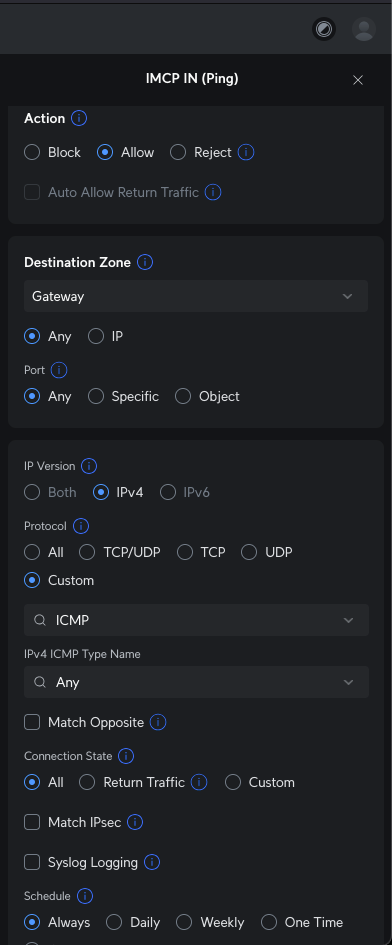Image resolution: width=392 pixels, height=945 pixels.
Task: Open the ICMP protocol dropdown
Action: click(196, 620)
